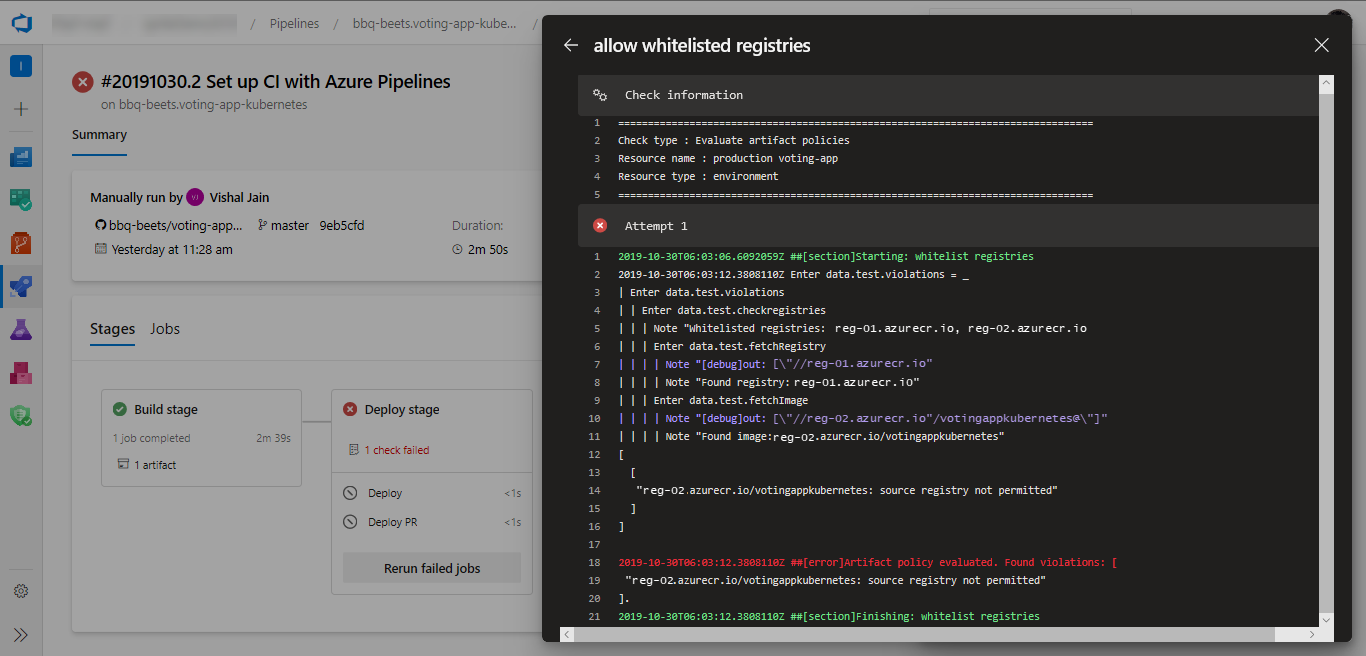This screenshot has width=1366, height=656.
Task: Click Rerun failed jobs
Action: (431, 567)
